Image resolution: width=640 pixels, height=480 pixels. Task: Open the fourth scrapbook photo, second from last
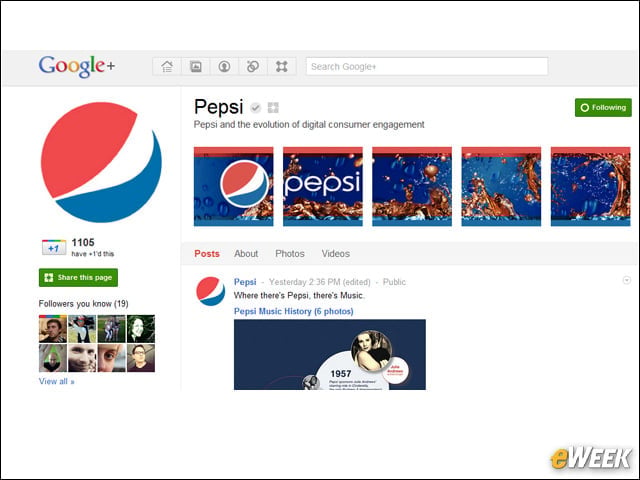501,187
